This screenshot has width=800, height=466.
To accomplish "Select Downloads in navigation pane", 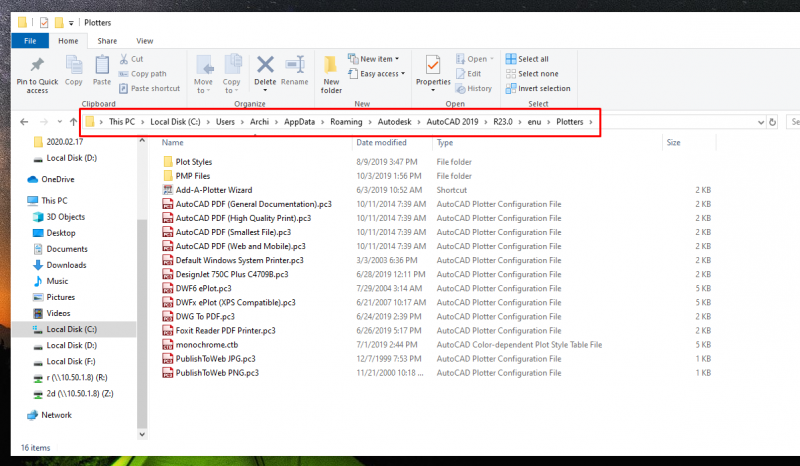I will (60, 265).
